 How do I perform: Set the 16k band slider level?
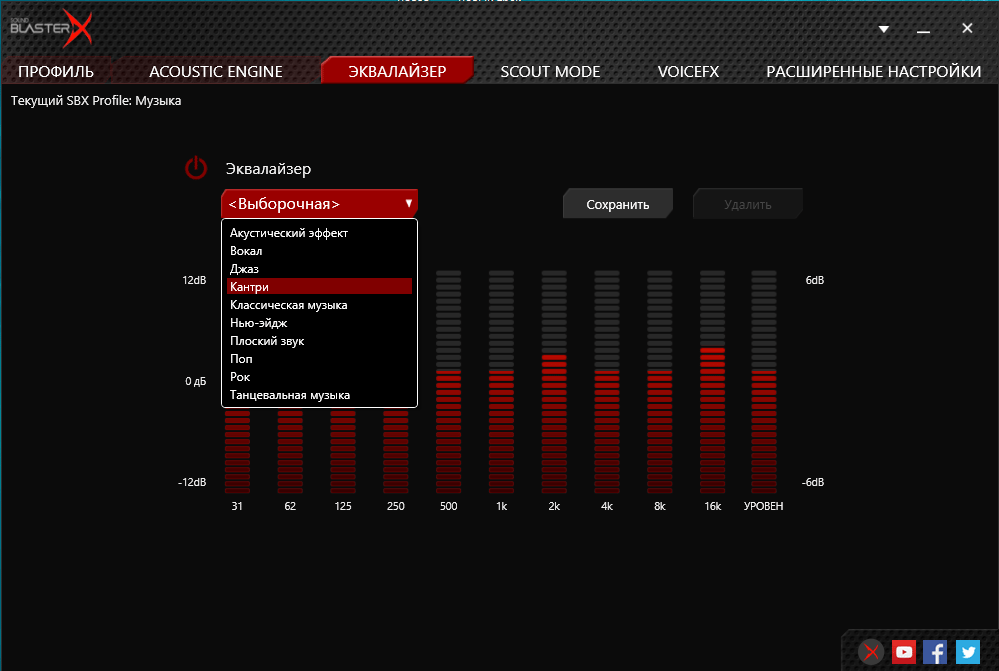pyautogui.click(x=712, y=382)
